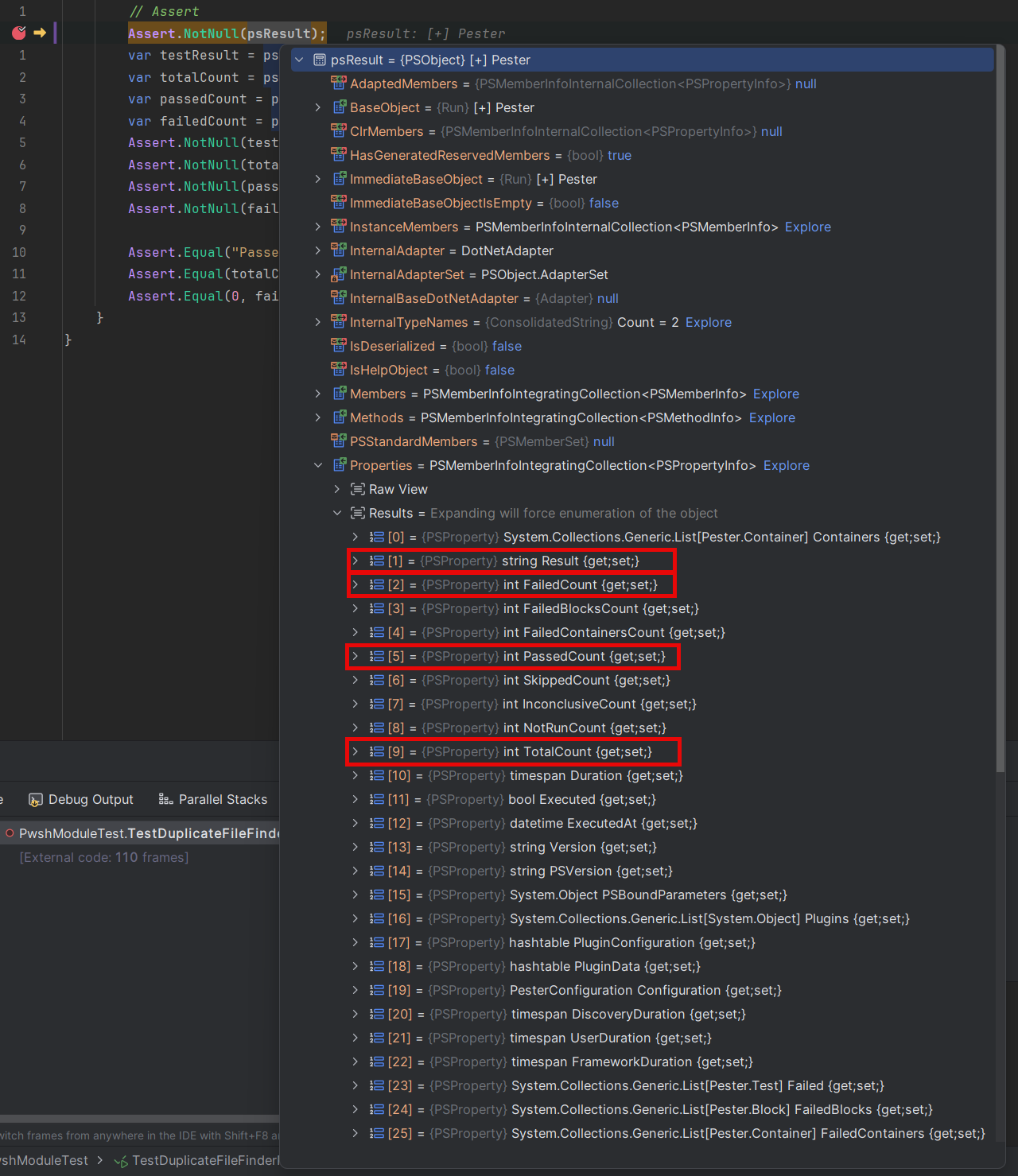Click Explore link next to InternalTypeNames
Viewport: 1018px width, 1176px height.
(708, 323)
